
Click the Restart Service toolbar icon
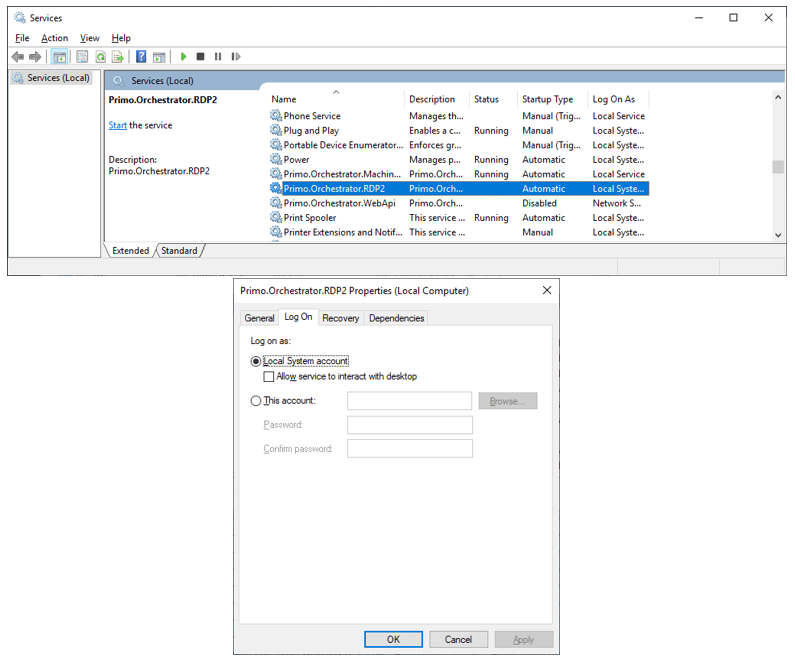click(x=236, y=57)
